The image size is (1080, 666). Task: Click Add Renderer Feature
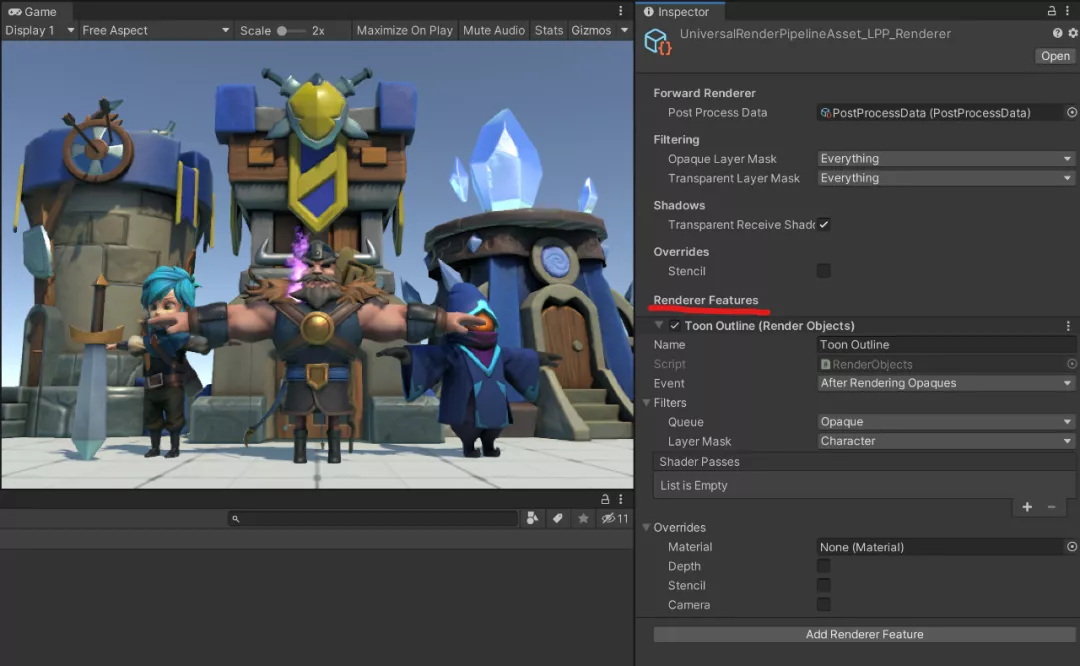[x=862, y=634]
